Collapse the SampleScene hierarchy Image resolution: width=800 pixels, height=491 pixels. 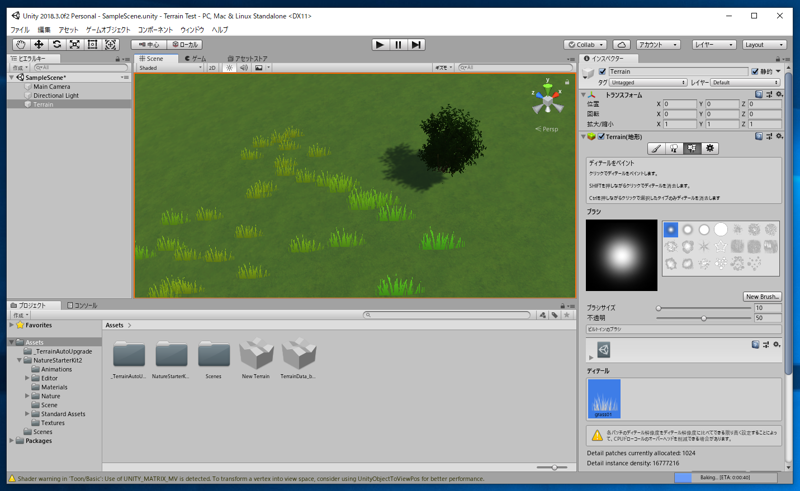12,78
